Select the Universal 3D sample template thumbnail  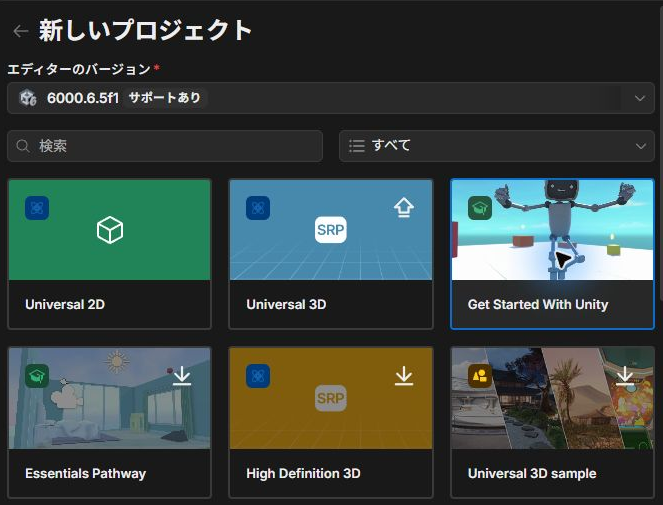(x=552, y=398)
